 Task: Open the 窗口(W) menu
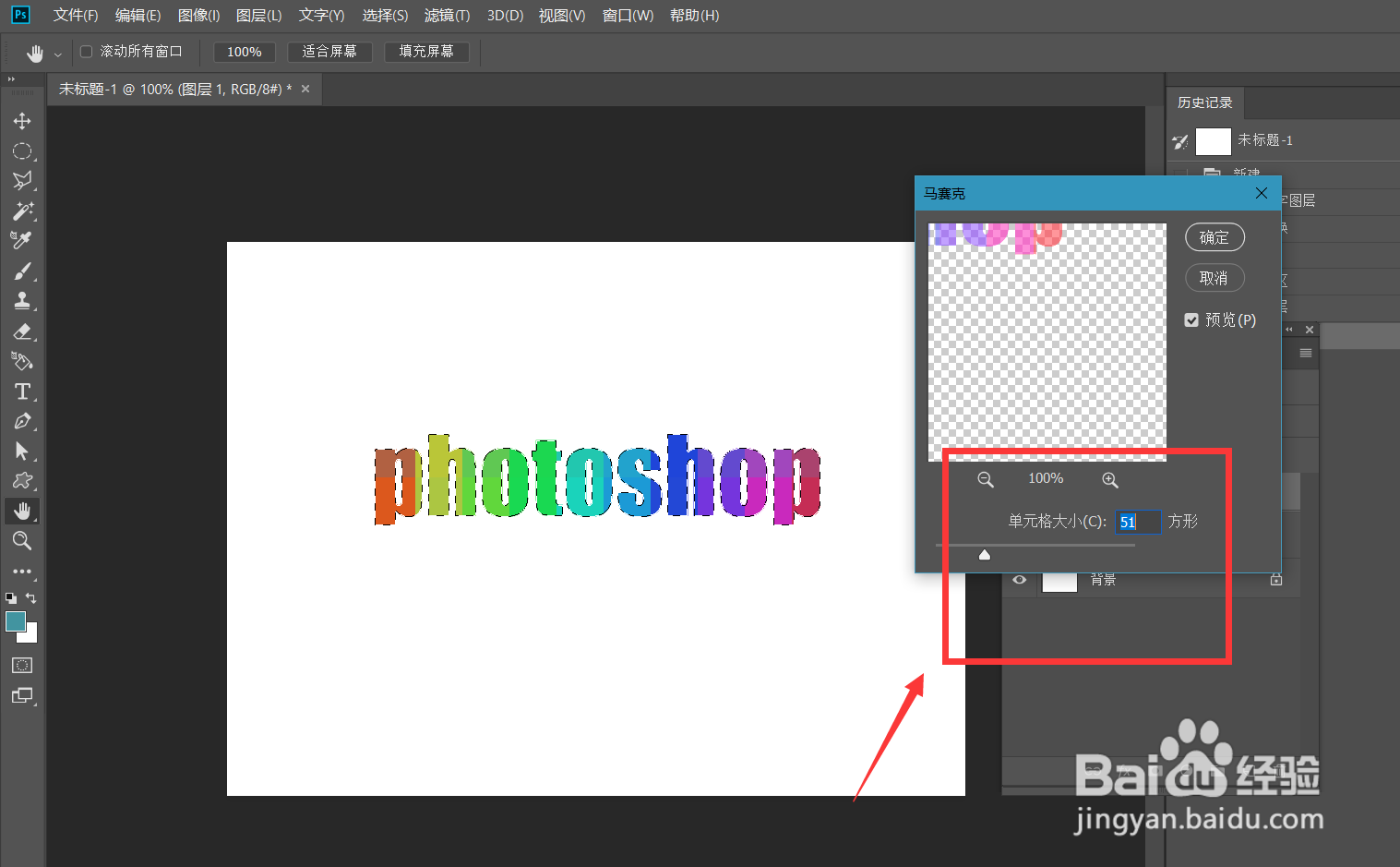[x=628, y=16]
